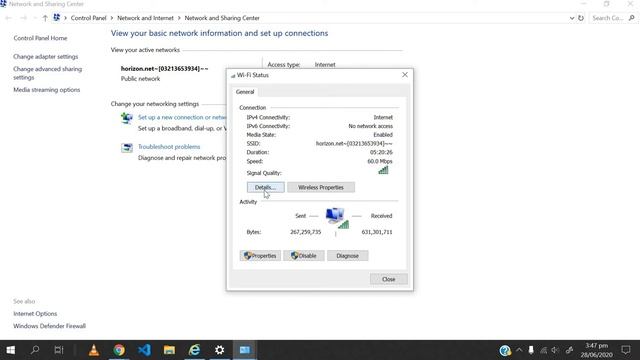640x360 pixels.
Task: Click the network Wi-Fi tray icon
Action: 543,350
